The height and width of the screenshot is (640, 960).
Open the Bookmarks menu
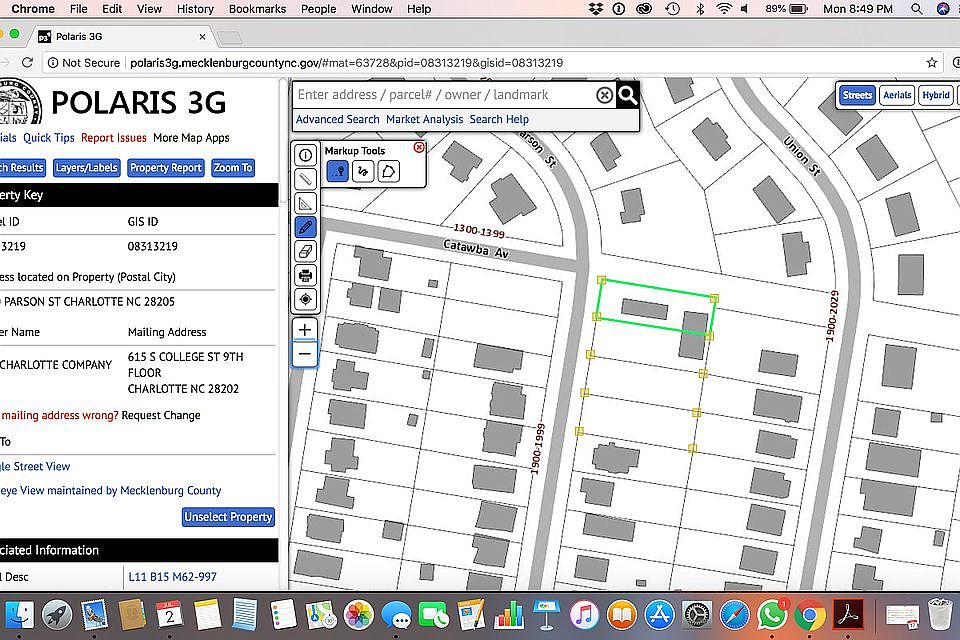point(257,9)
